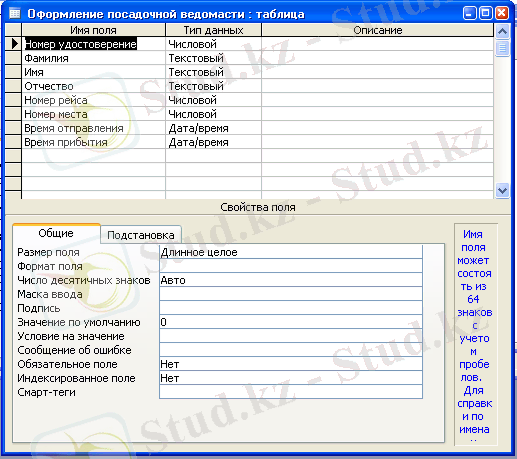
Task: Click the row selector of Время прибытия row
Action: point(13,142)
